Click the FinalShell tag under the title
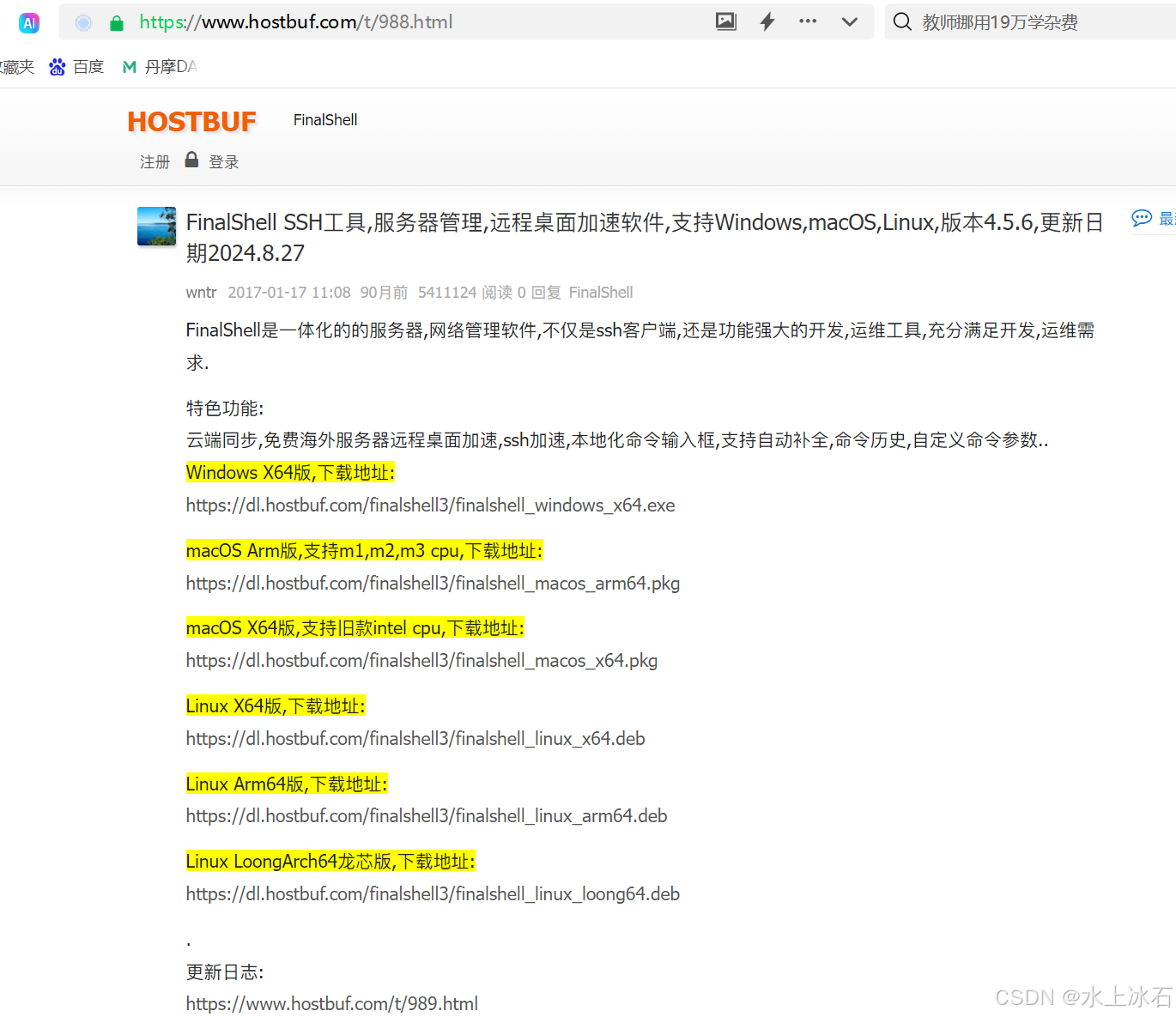The image size is (1176, 1017). click(601, 293)
